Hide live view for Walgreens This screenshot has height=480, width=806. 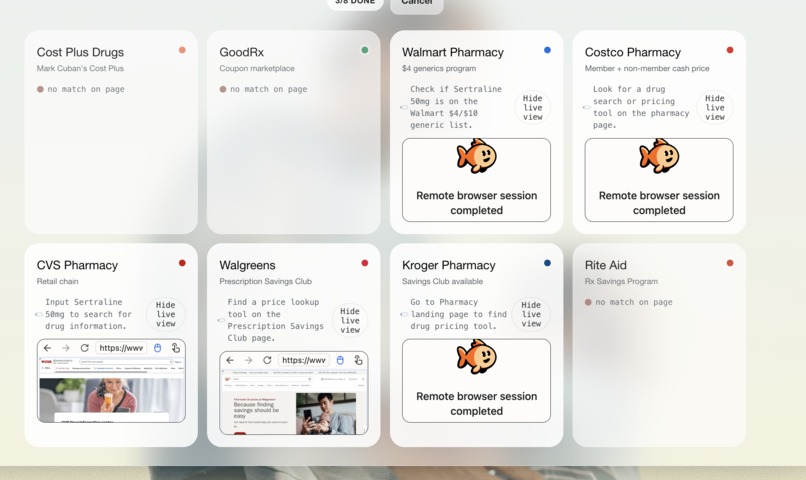[350, 320]
